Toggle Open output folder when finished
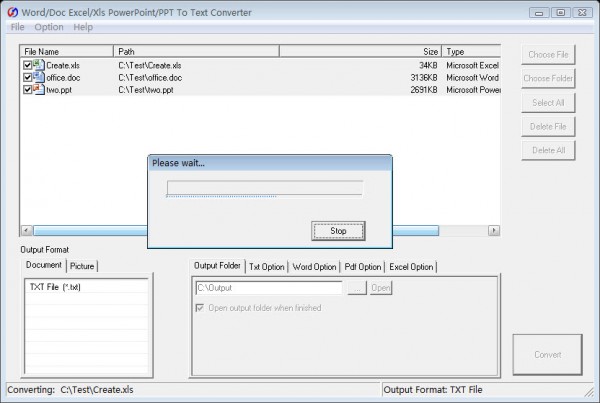This screenshot has width=600, height=403. 199,308
